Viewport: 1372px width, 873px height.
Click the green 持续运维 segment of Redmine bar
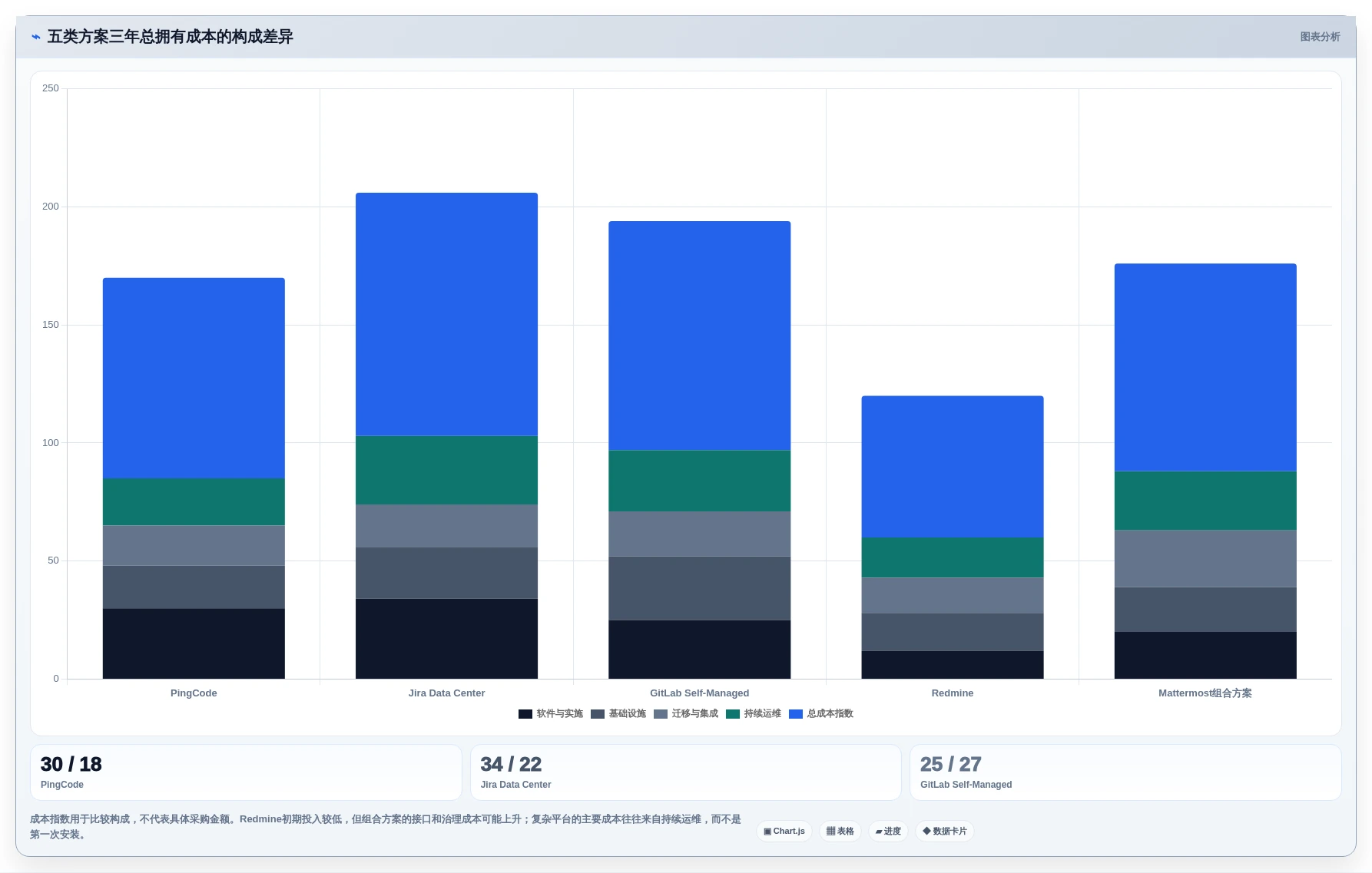click(953, 557)
